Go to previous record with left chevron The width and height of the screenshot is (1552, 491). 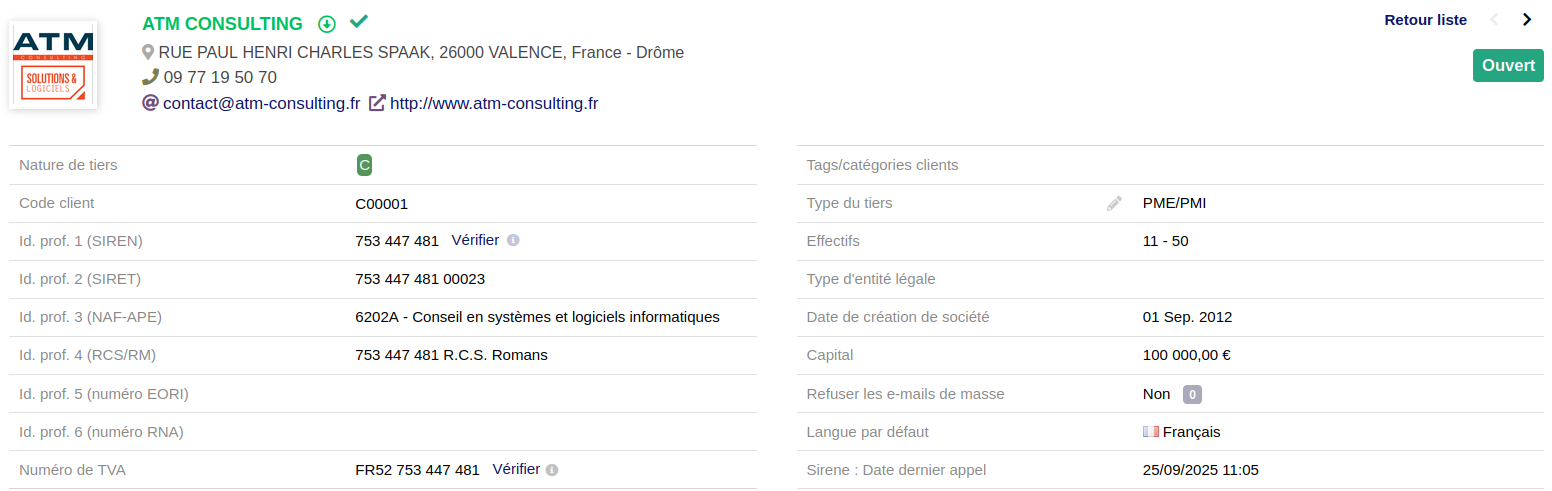(x=1495, y=20)
